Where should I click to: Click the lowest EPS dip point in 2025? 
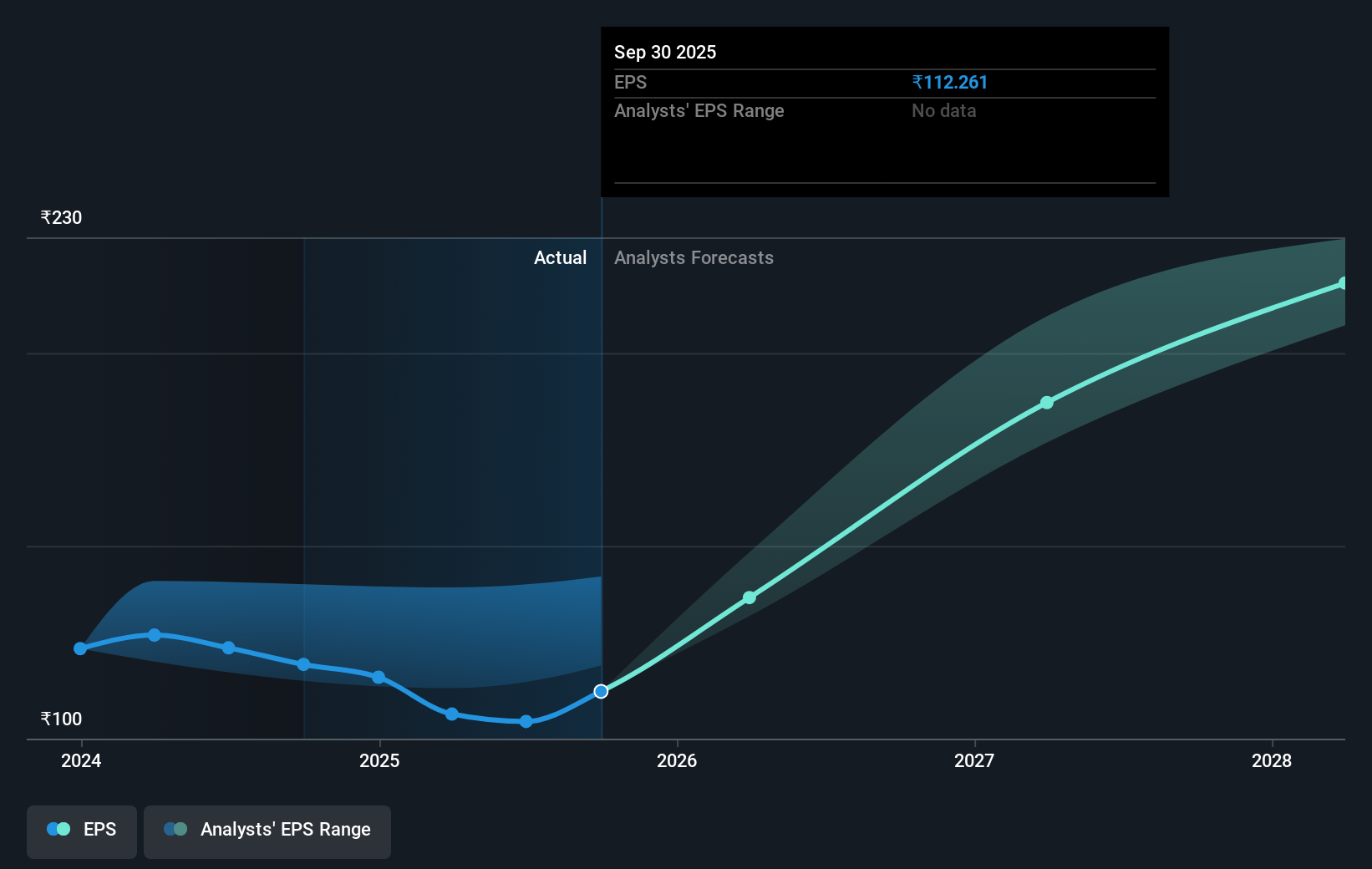[x=526, y=721]
